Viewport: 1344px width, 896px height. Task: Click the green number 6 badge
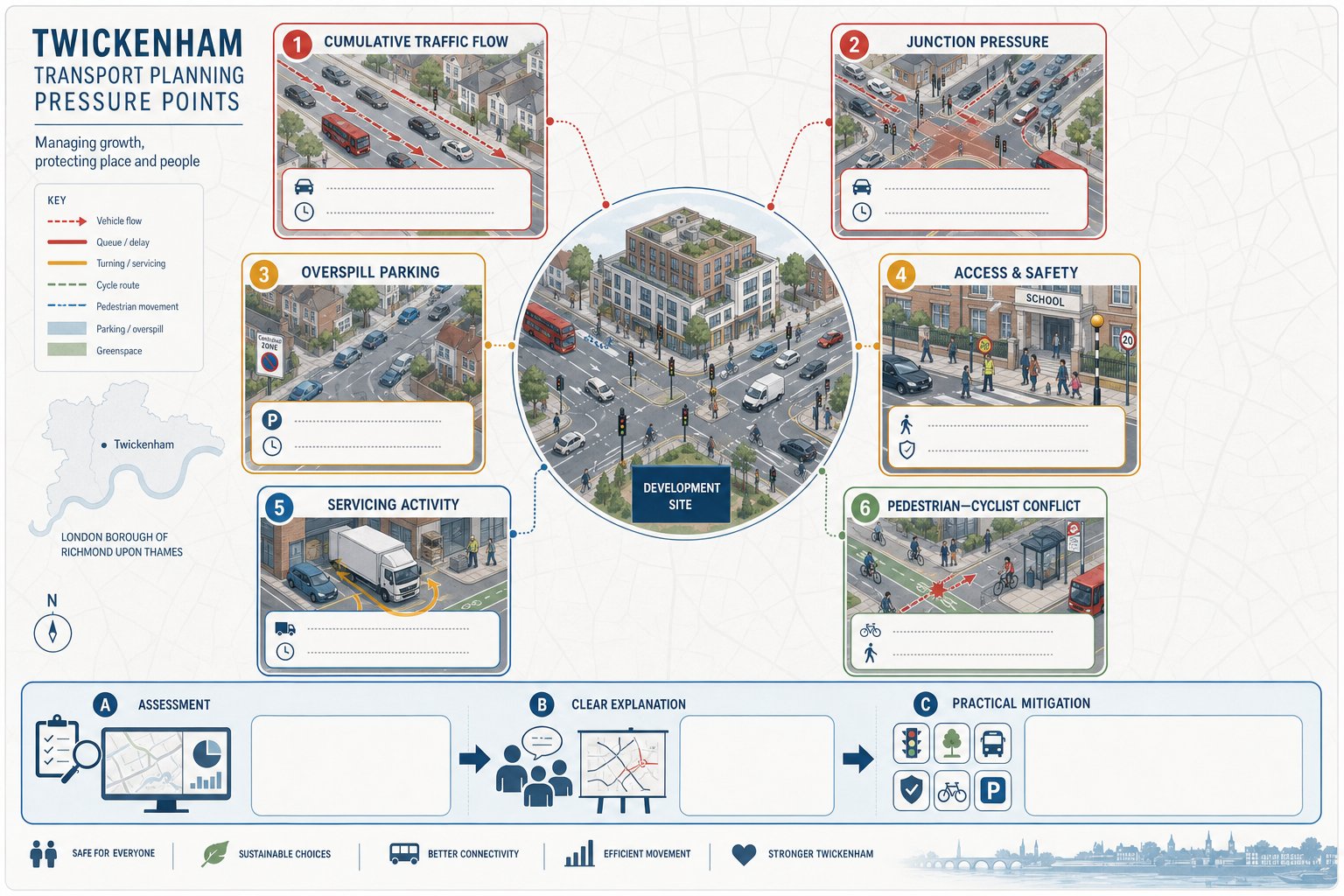point(864,508)
